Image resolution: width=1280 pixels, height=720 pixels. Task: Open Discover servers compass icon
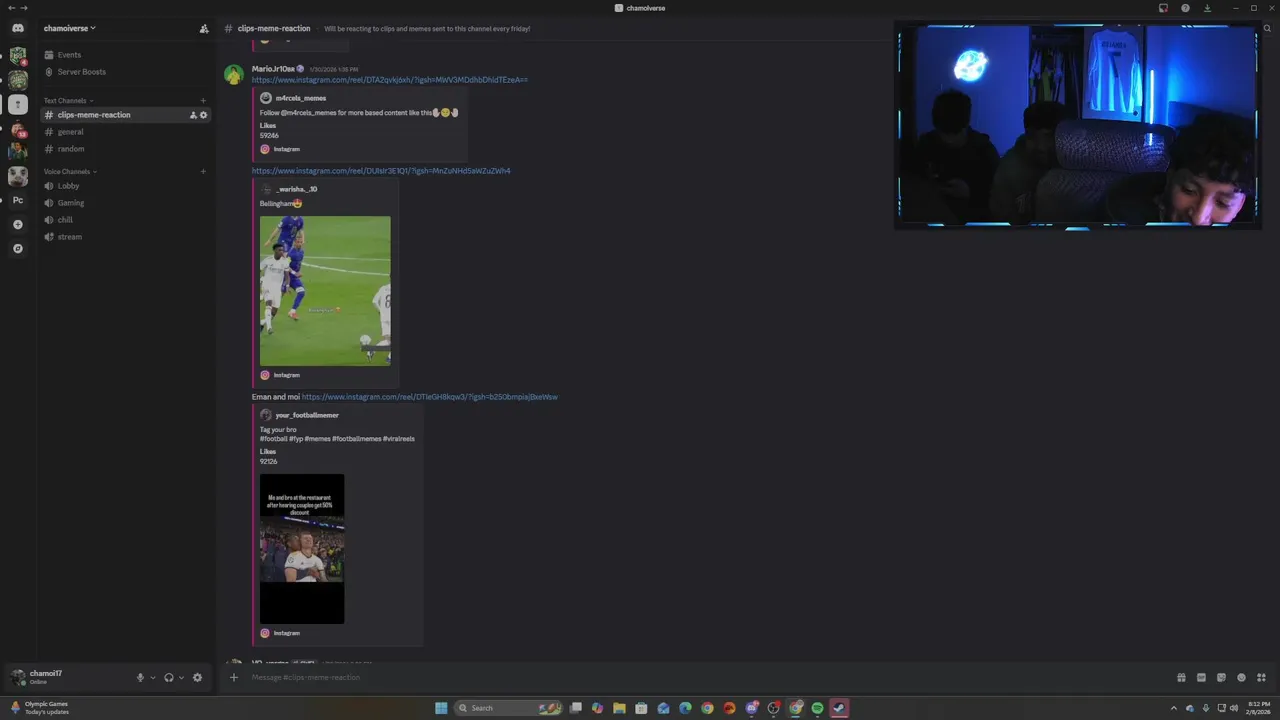[x=18, y=248]
